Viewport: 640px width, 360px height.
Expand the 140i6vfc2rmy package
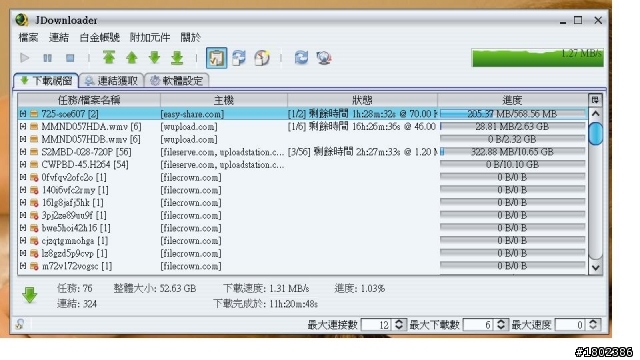coord(23,190)
